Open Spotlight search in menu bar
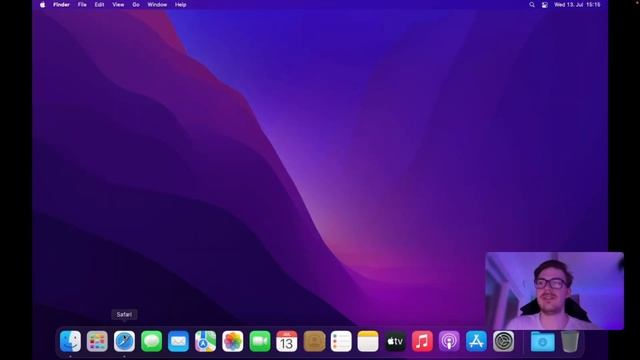This screenshot has width=640, height=360. coord(532,5)
